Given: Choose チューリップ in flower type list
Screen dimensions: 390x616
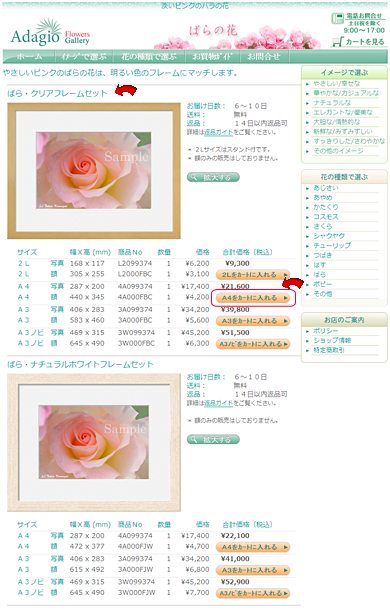Looking at the screenshot, I should [x=332, y=246].
